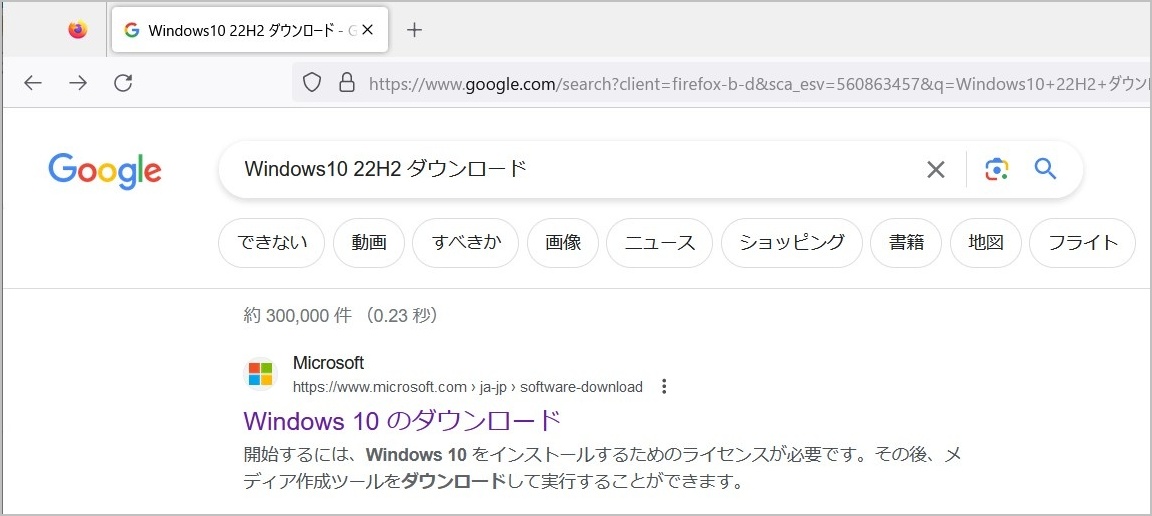The image size is (1152, 516).
Task: Go forward using the forward arrow
Action: tap(78, 82)
